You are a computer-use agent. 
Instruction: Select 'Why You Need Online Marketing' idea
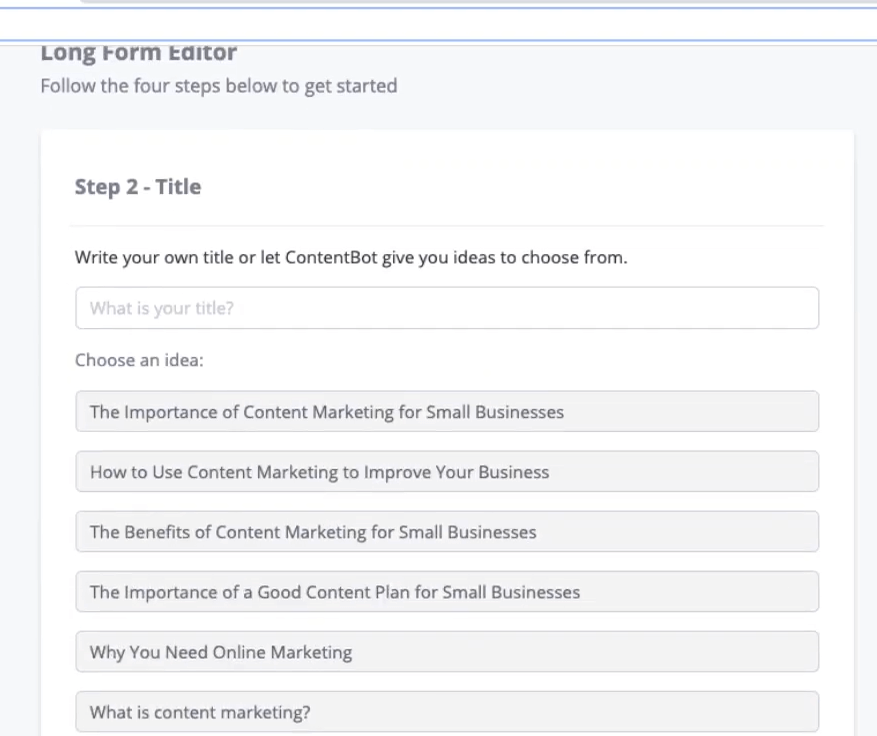tap(447, 652)
